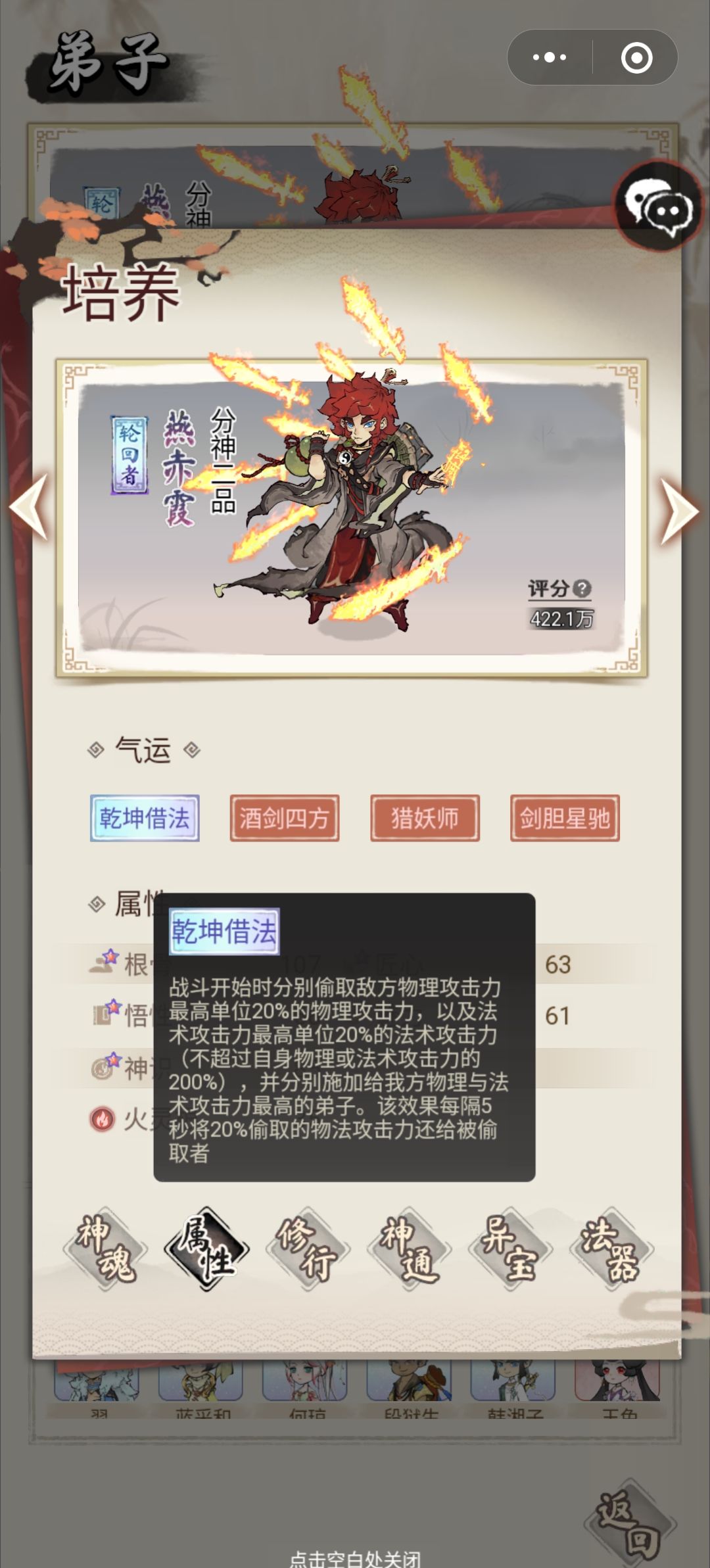
Task: Switch to the 修行 tab
Action: 308,1248
